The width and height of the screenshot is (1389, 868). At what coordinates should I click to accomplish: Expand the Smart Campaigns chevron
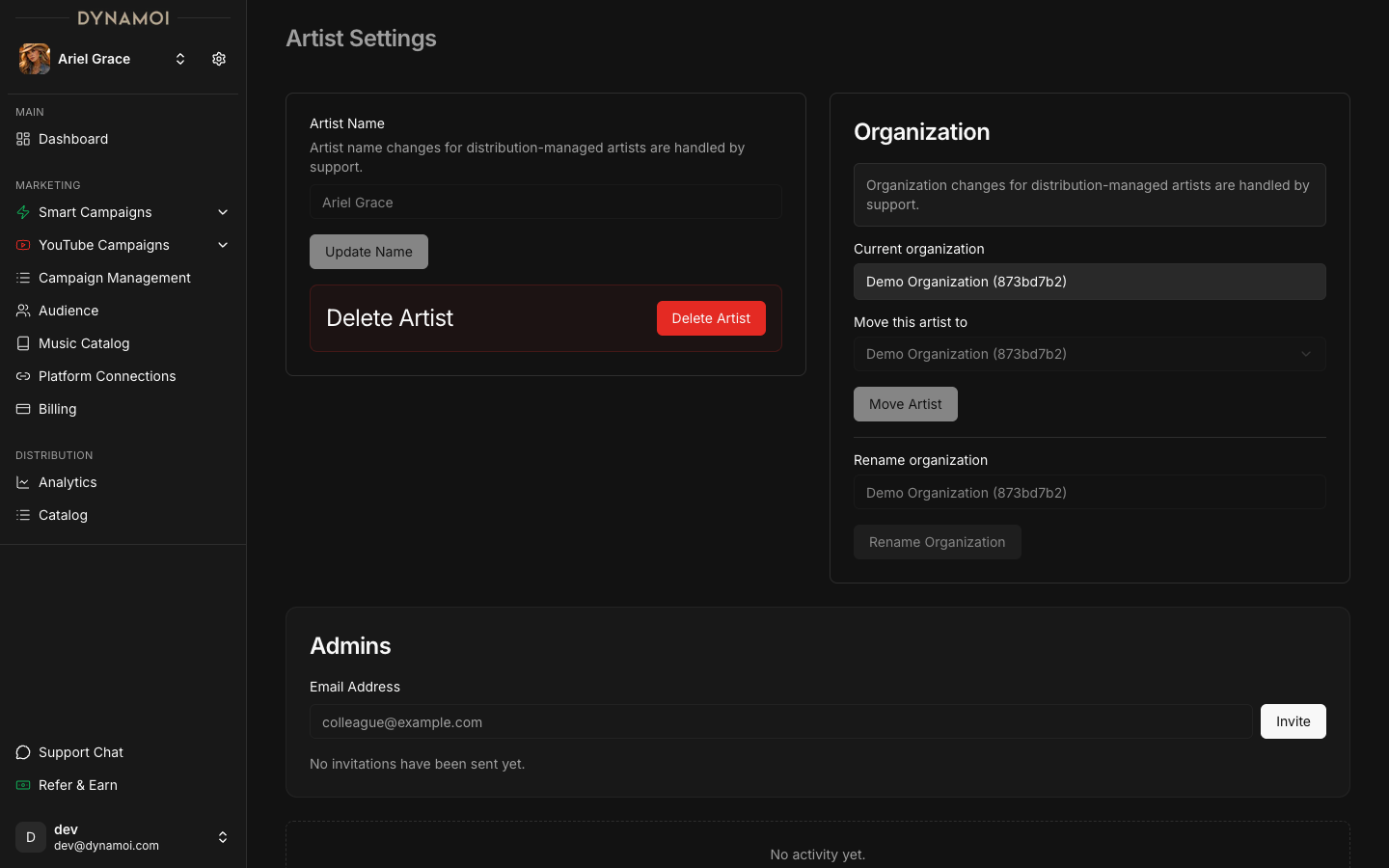pyautogui.click(x=223, y=212)
